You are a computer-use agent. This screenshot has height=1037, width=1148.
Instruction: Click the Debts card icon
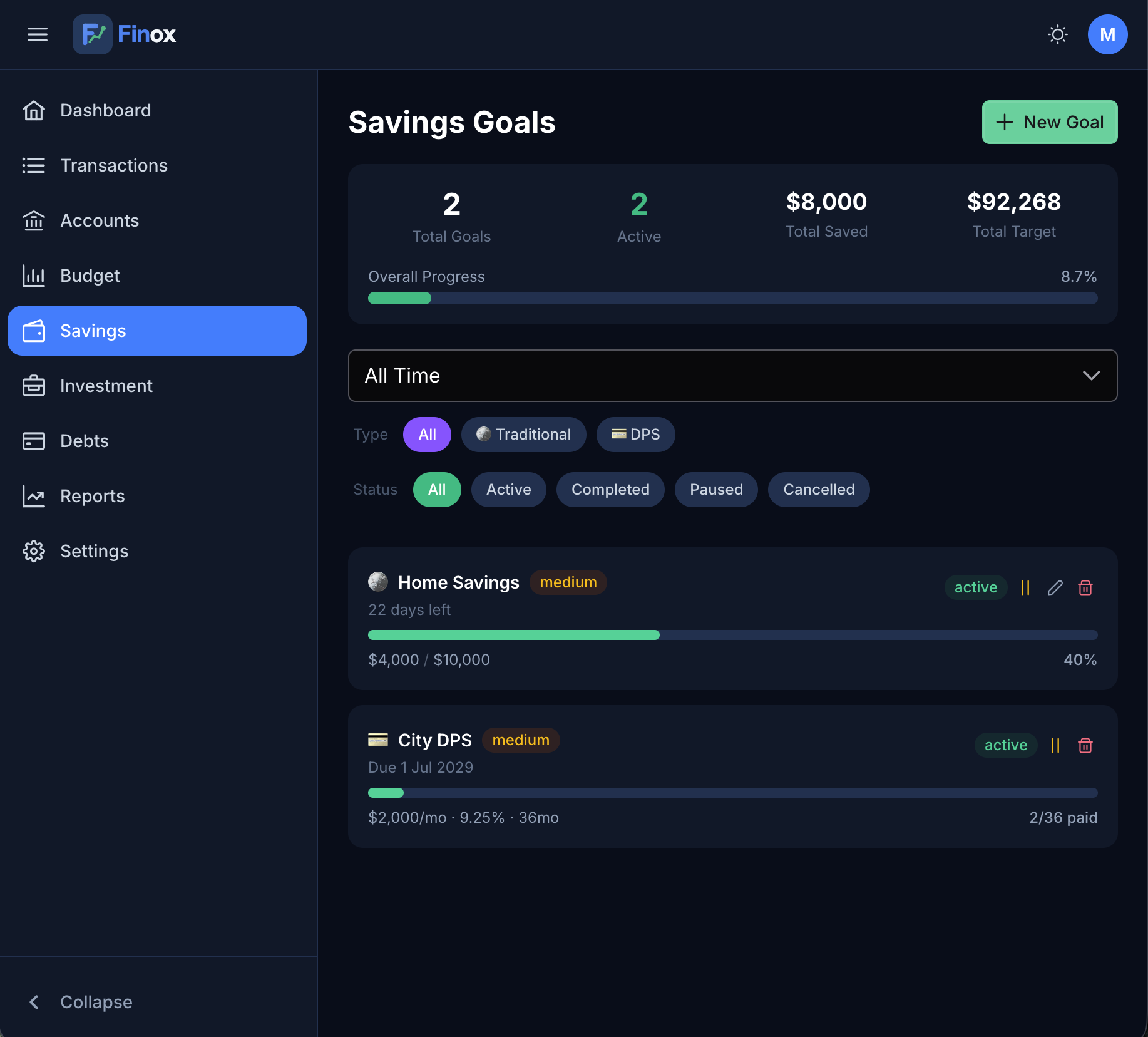[x=34, y=441]
